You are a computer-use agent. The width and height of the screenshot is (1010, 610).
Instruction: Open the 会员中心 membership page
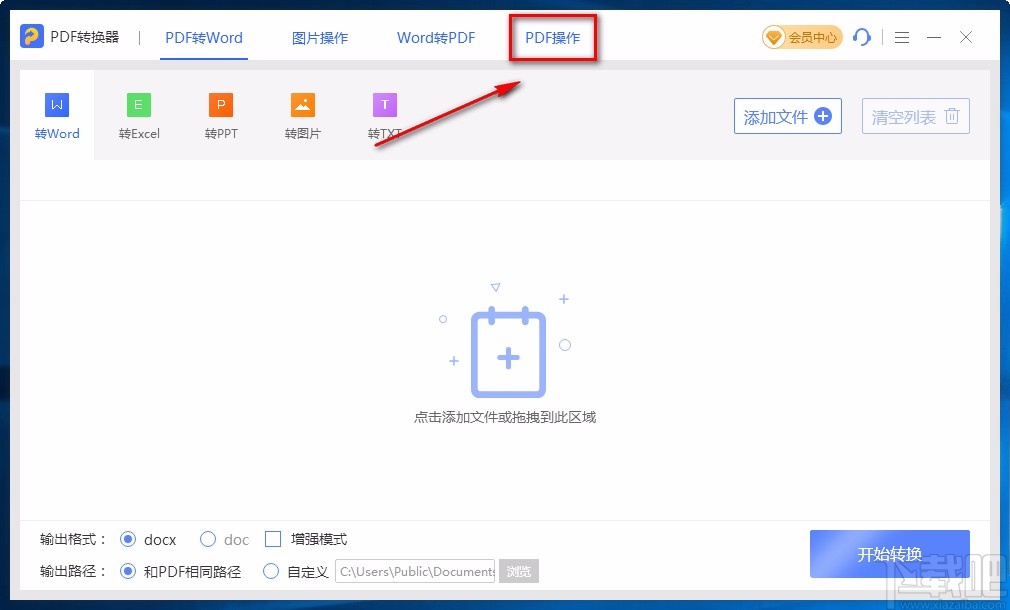click(x=801, y=37)
